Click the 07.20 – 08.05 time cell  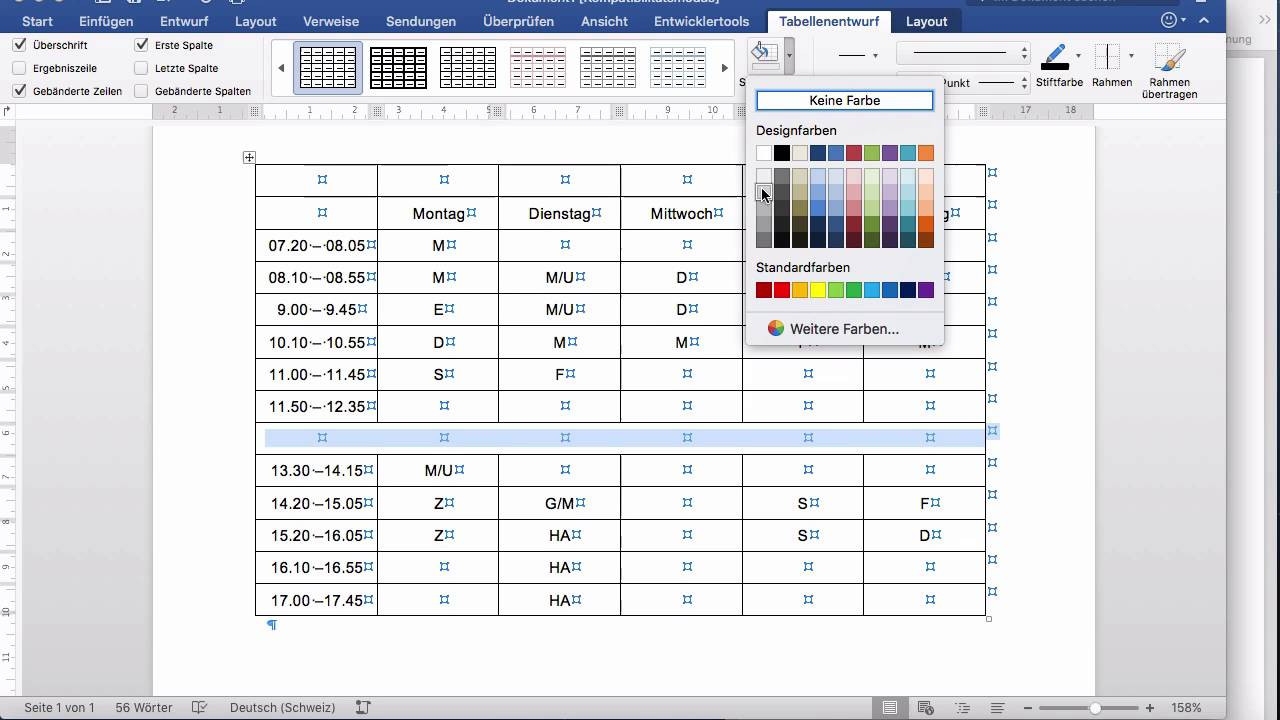click(x=317, y=245)
